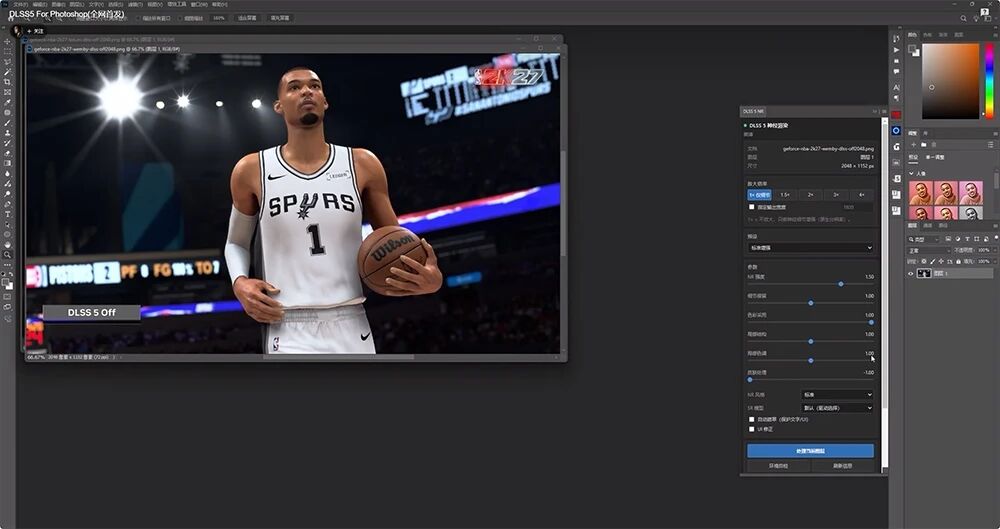The image size is (1000, 529).
Task: Open the Discover lightbulb icon
Action: [x=976, y=19]
